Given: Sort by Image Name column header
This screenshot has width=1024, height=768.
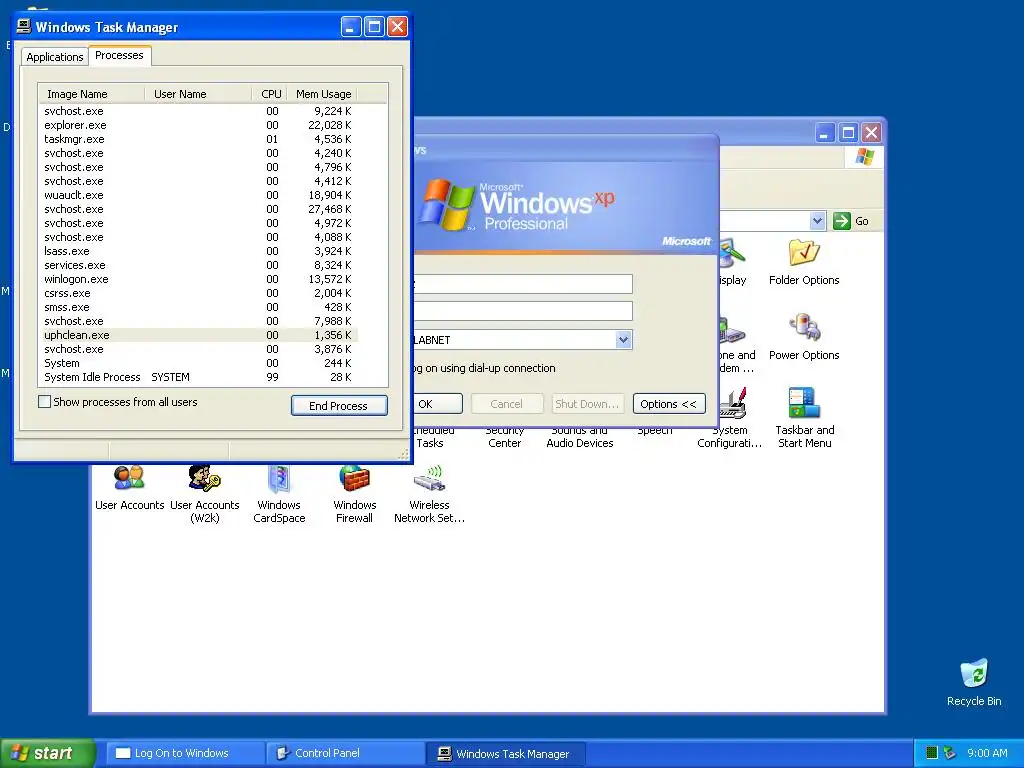Looking at the screenshot, I should point(91,94).
